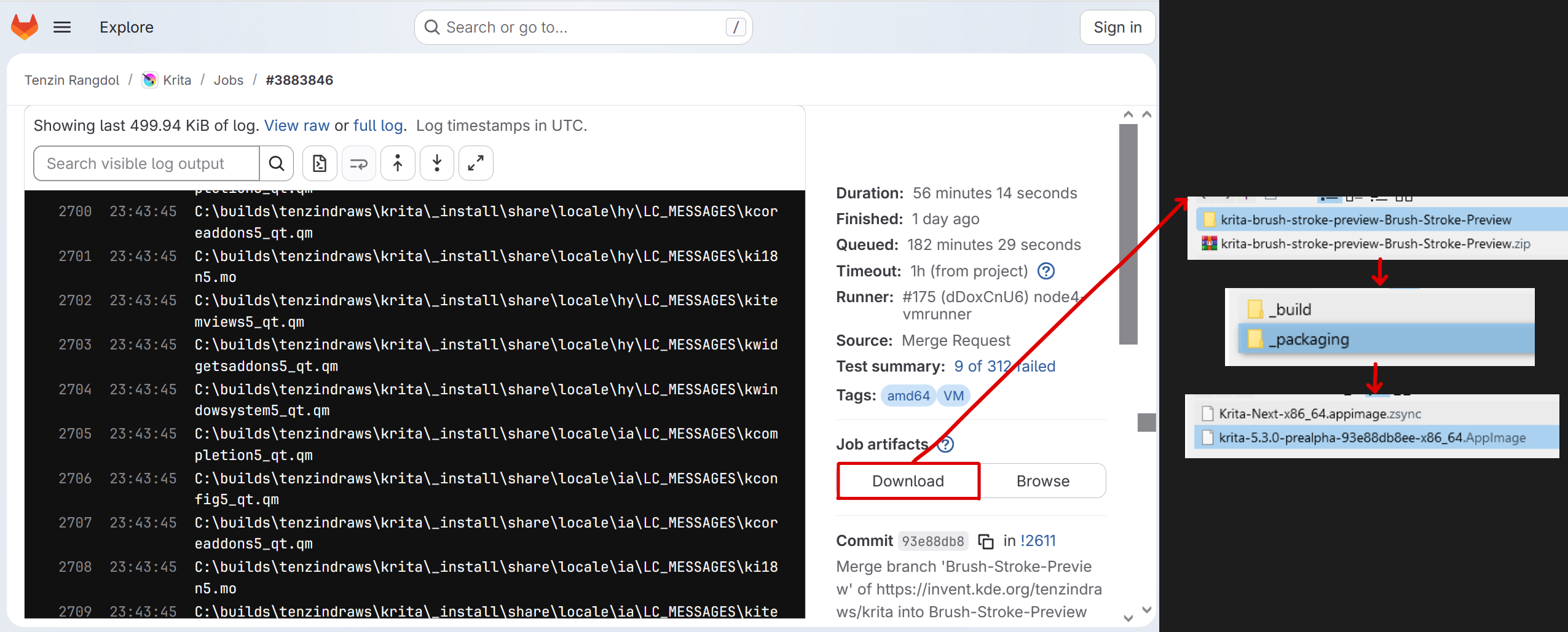Screen dimensions: 1568x632
Task: Download the job artifacts
Action: tap(908, 481)
